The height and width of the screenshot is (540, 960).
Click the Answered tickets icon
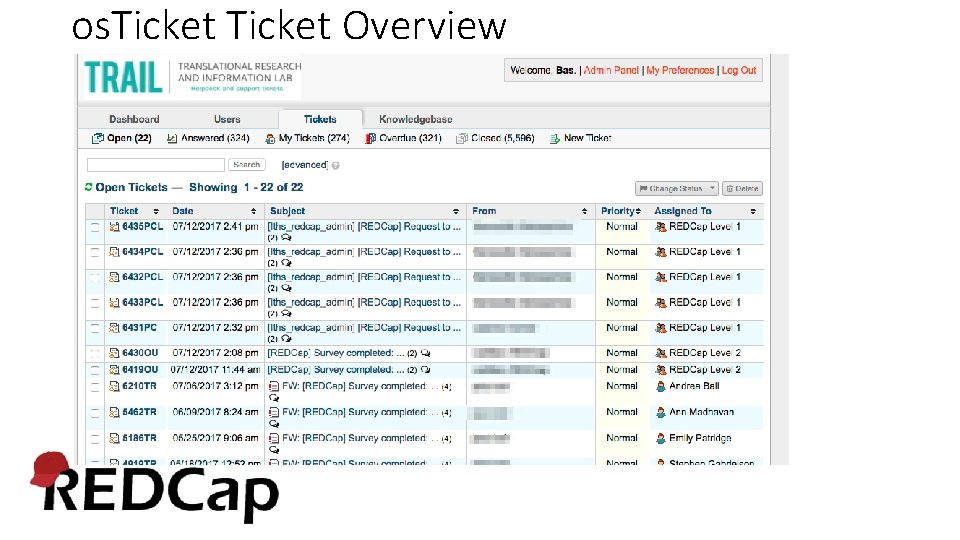[x=172, y=138]
